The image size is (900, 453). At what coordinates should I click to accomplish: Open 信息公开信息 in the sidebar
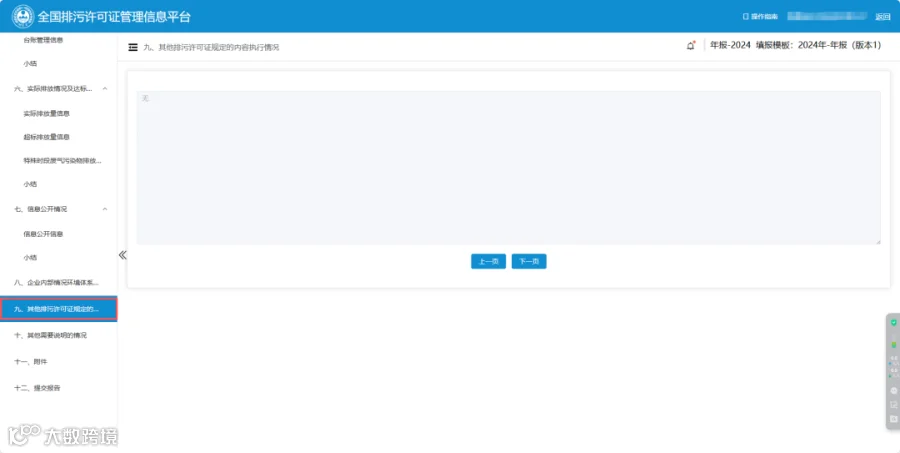coord(43,234)
